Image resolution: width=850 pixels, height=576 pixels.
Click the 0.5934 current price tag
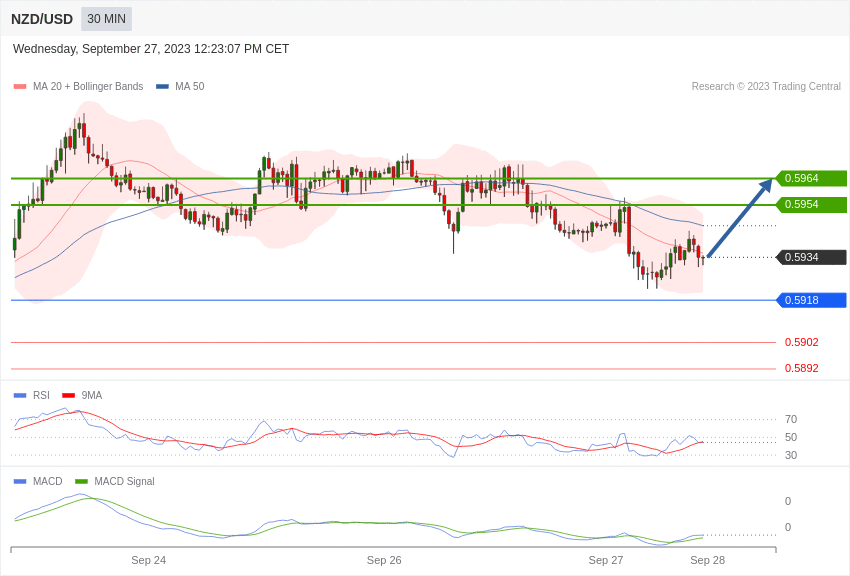coord(811,257)
